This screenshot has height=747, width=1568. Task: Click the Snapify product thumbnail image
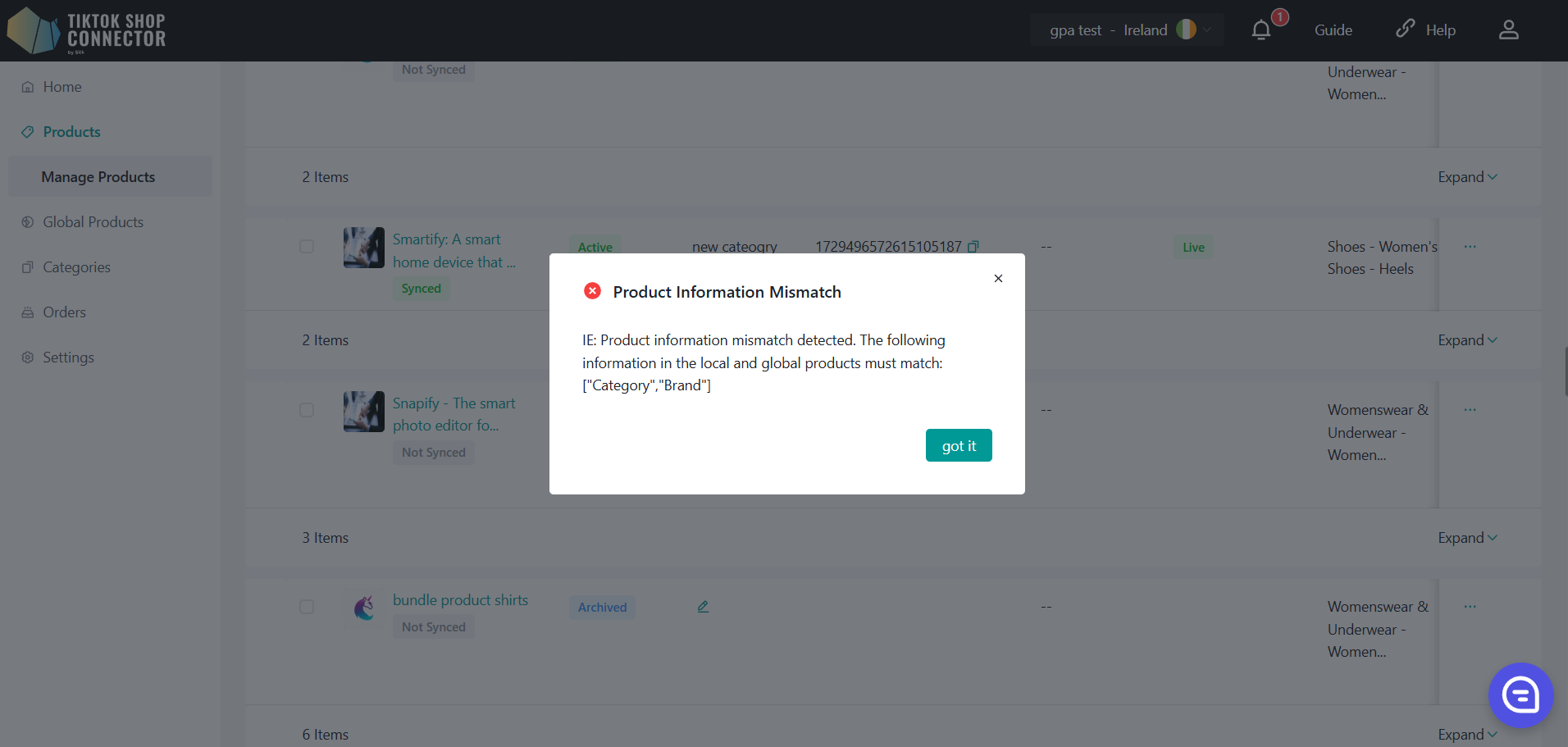[364, 412]
